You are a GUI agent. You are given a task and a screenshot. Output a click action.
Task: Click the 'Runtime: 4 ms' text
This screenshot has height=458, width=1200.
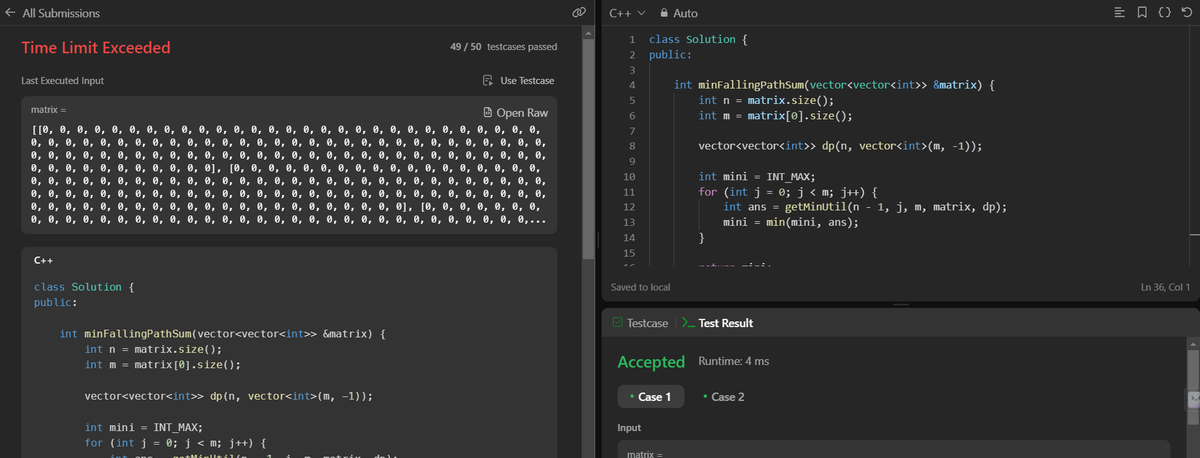pos(733,361)
